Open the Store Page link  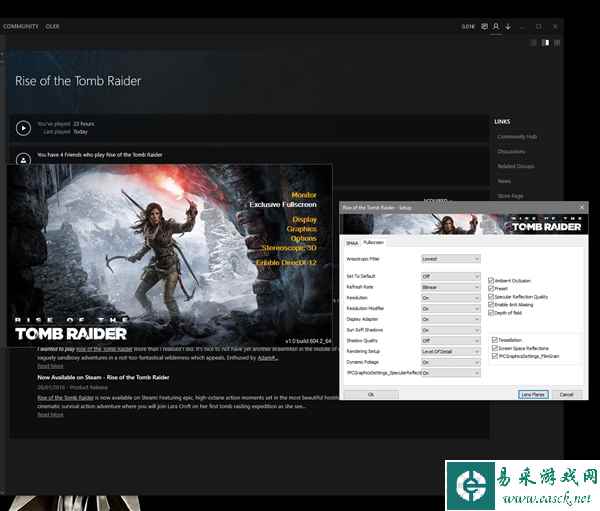click(510, 196)
